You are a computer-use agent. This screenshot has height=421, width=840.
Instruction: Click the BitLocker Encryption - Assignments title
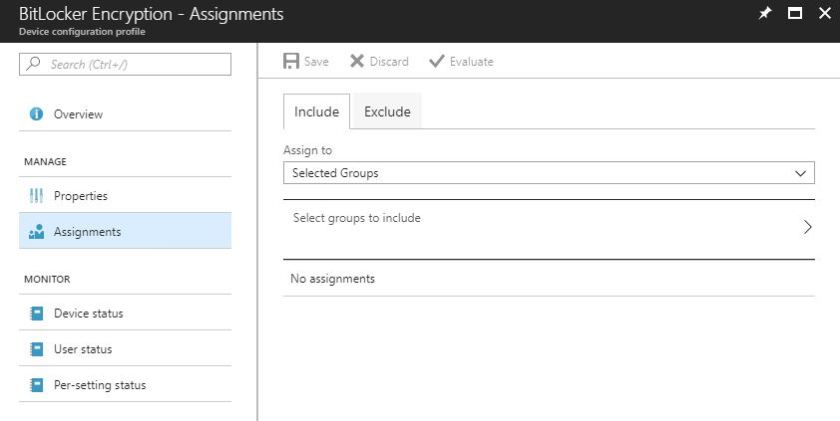click(151, 14)
